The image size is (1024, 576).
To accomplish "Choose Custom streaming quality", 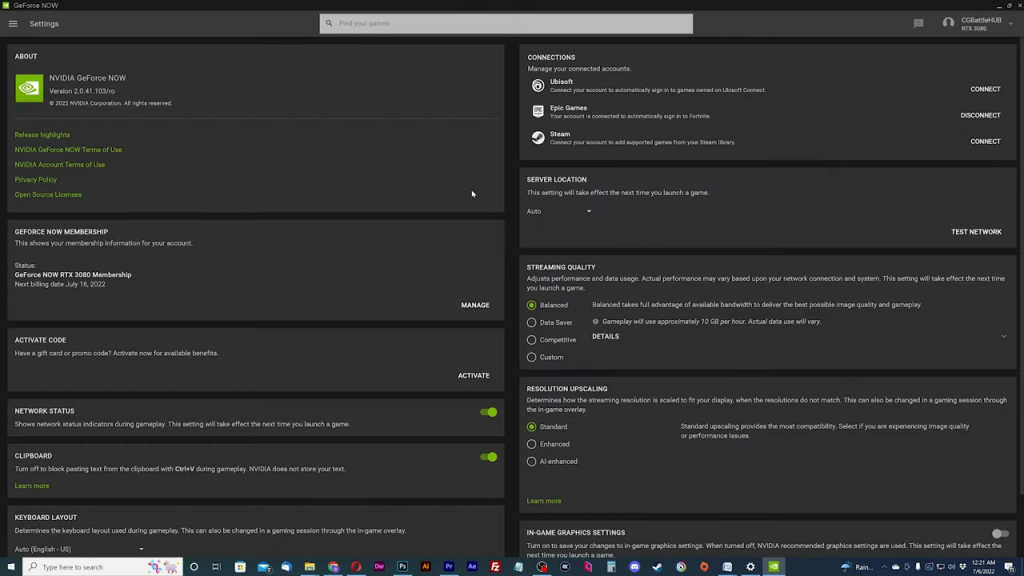I will pyautogui.click(x=532, y=357).
